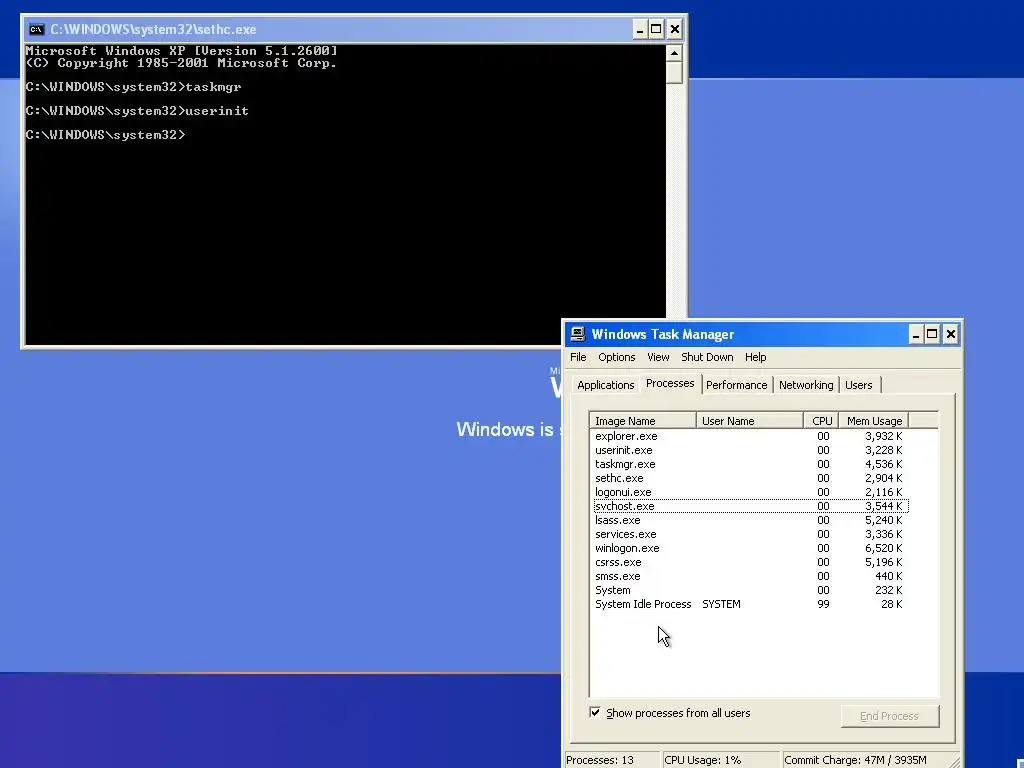Select logonui.exe process row
The image size is (1024, 768).
click(x=750, y=492)
